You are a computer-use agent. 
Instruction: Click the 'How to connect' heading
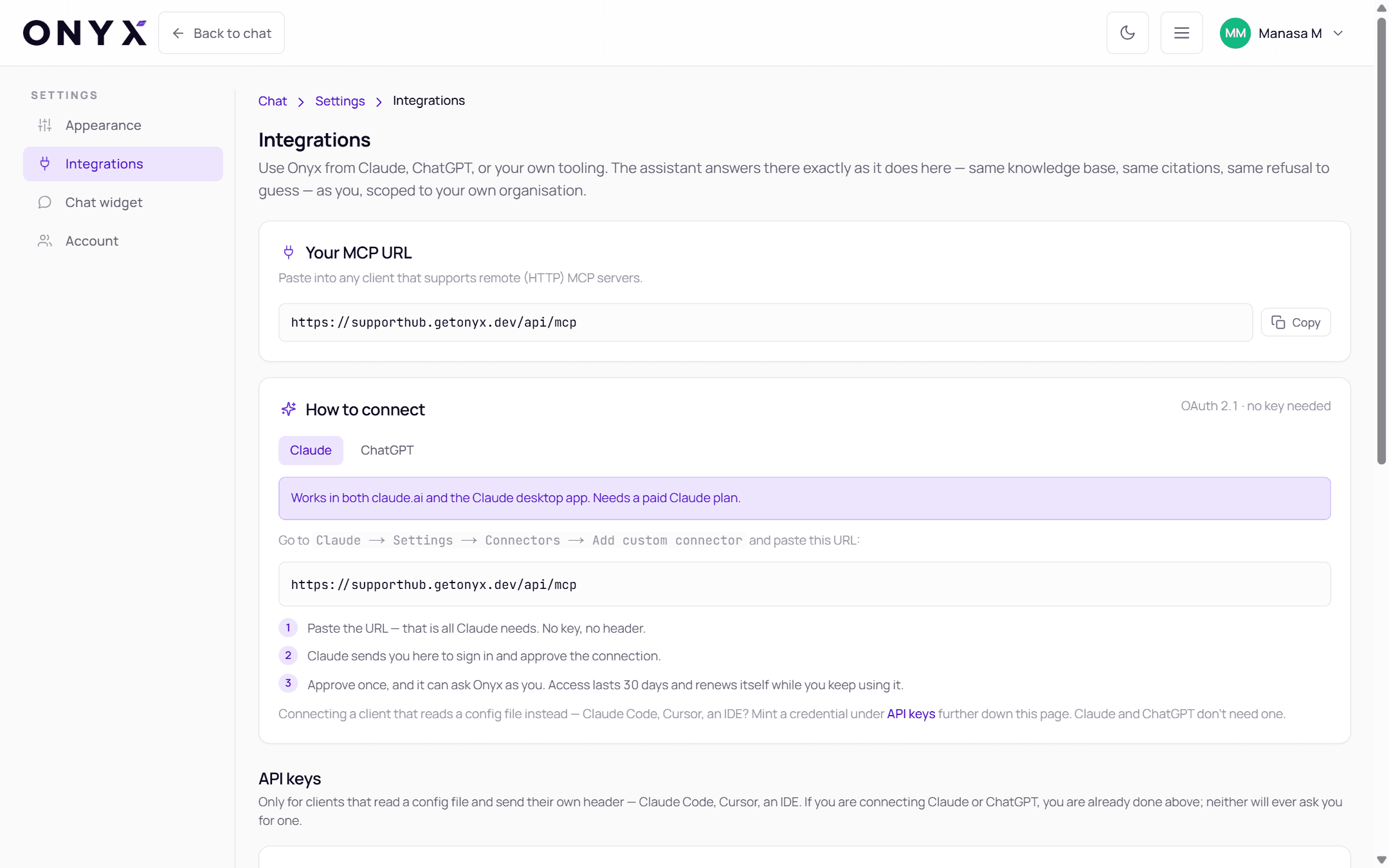tap(365, 410)
